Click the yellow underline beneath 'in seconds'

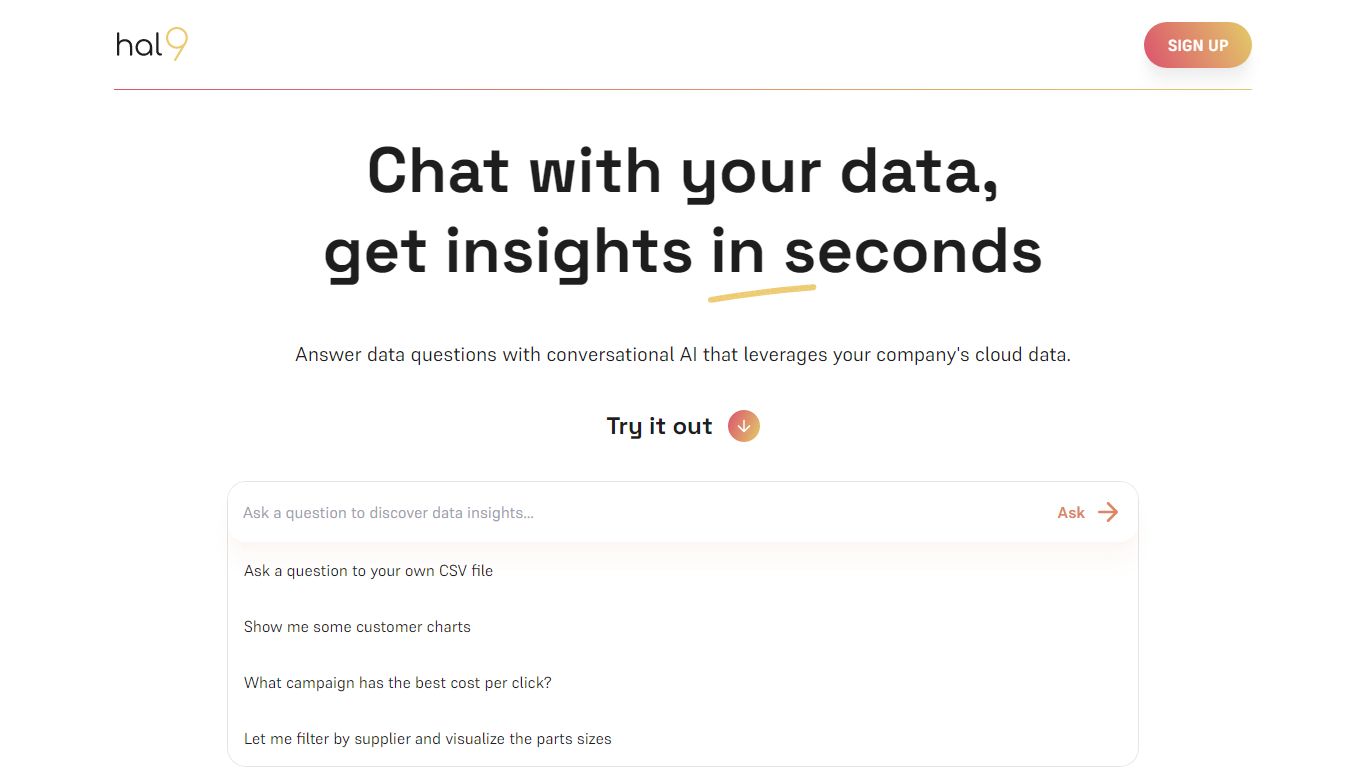coord(762,291)
